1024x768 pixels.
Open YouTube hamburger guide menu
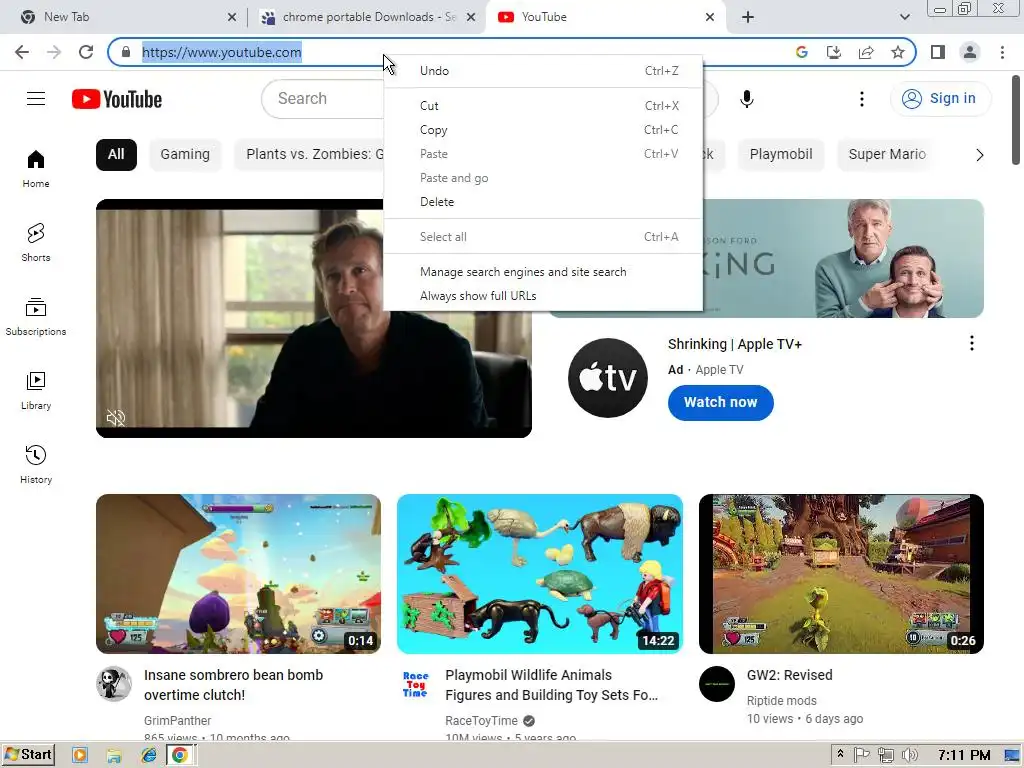click(36, 99)
